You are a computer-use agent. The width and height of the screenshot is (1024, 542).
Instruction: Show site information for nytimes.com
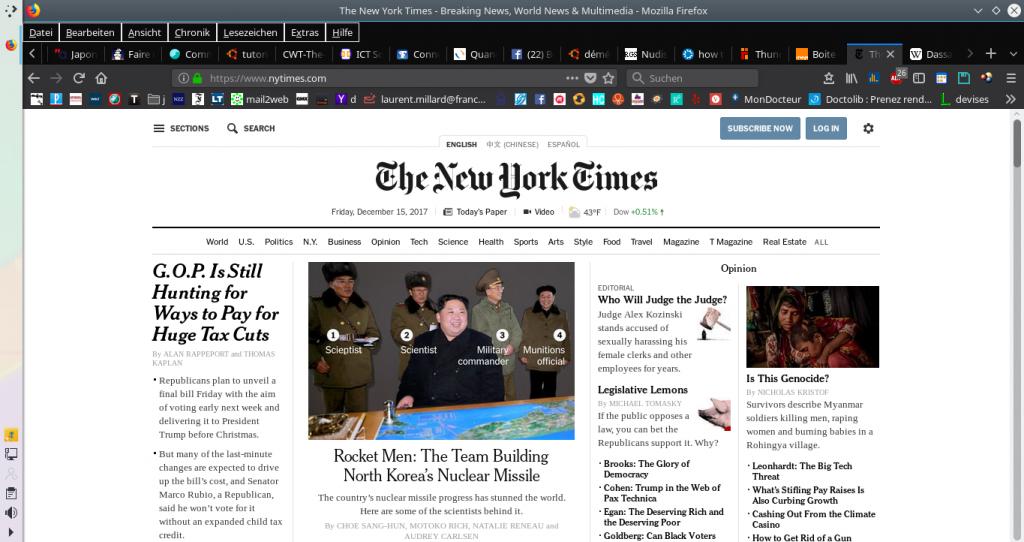pos(184,78)
